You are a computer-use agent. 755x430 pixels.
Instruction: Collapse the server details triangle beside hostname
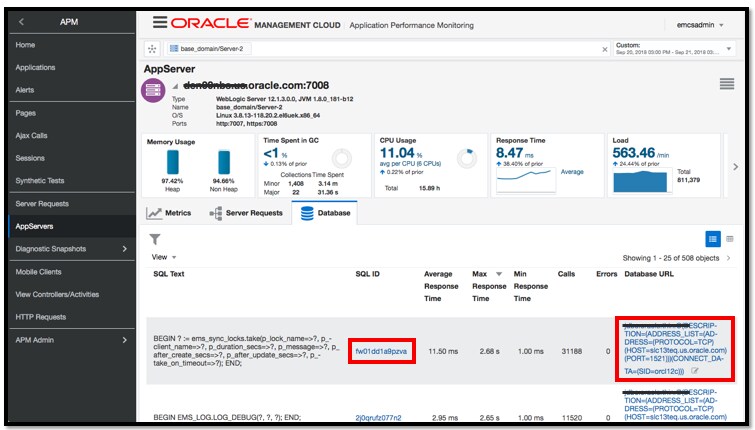[175, 86]
